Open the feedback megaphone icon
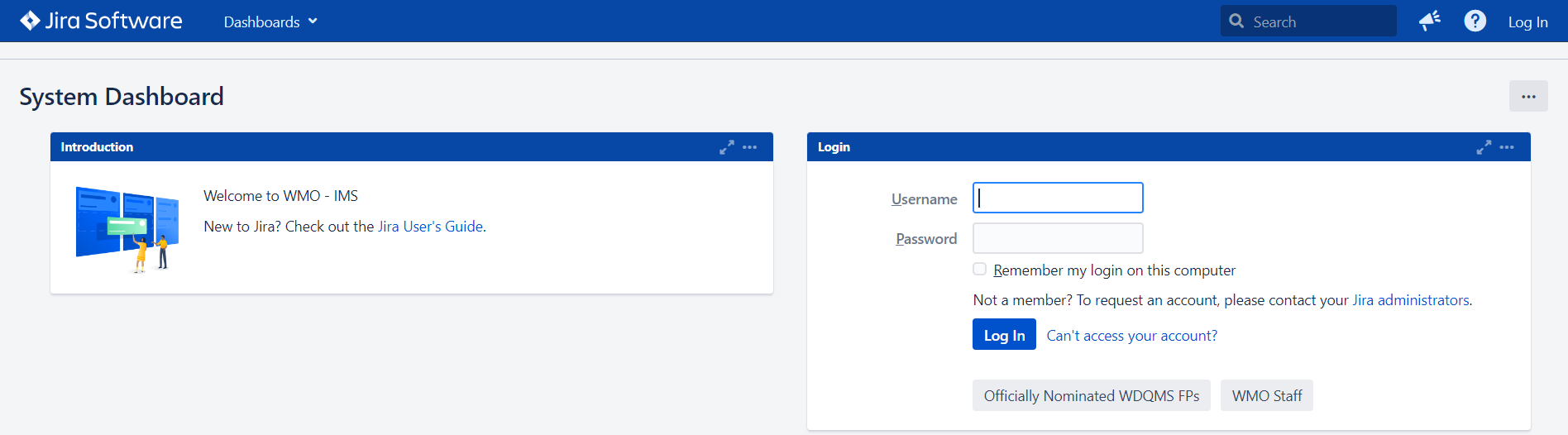Screen dimensions: 1568x435 click(1430, 21)
